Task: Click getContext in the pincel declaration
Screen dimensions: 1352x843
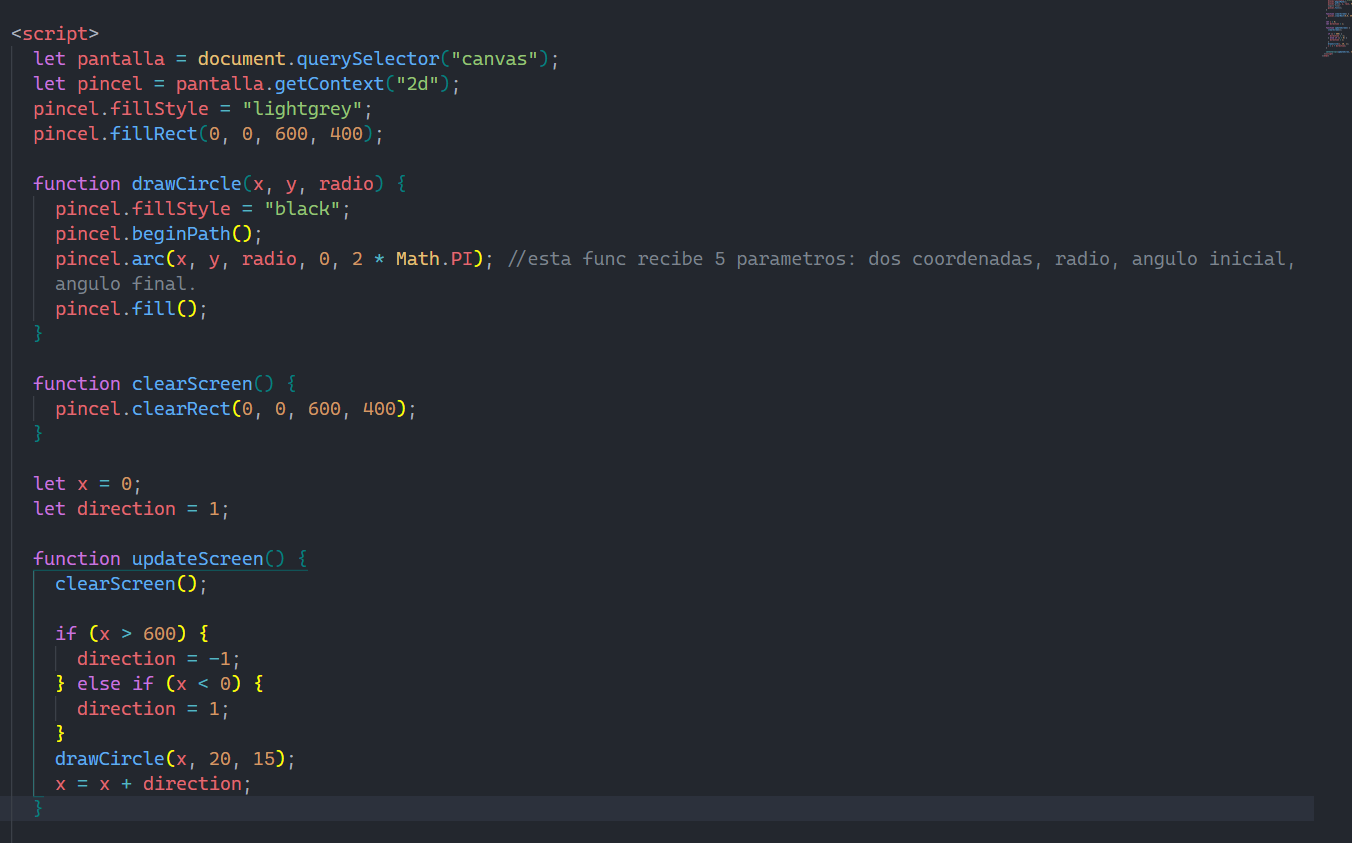Action: click(329, 84)
